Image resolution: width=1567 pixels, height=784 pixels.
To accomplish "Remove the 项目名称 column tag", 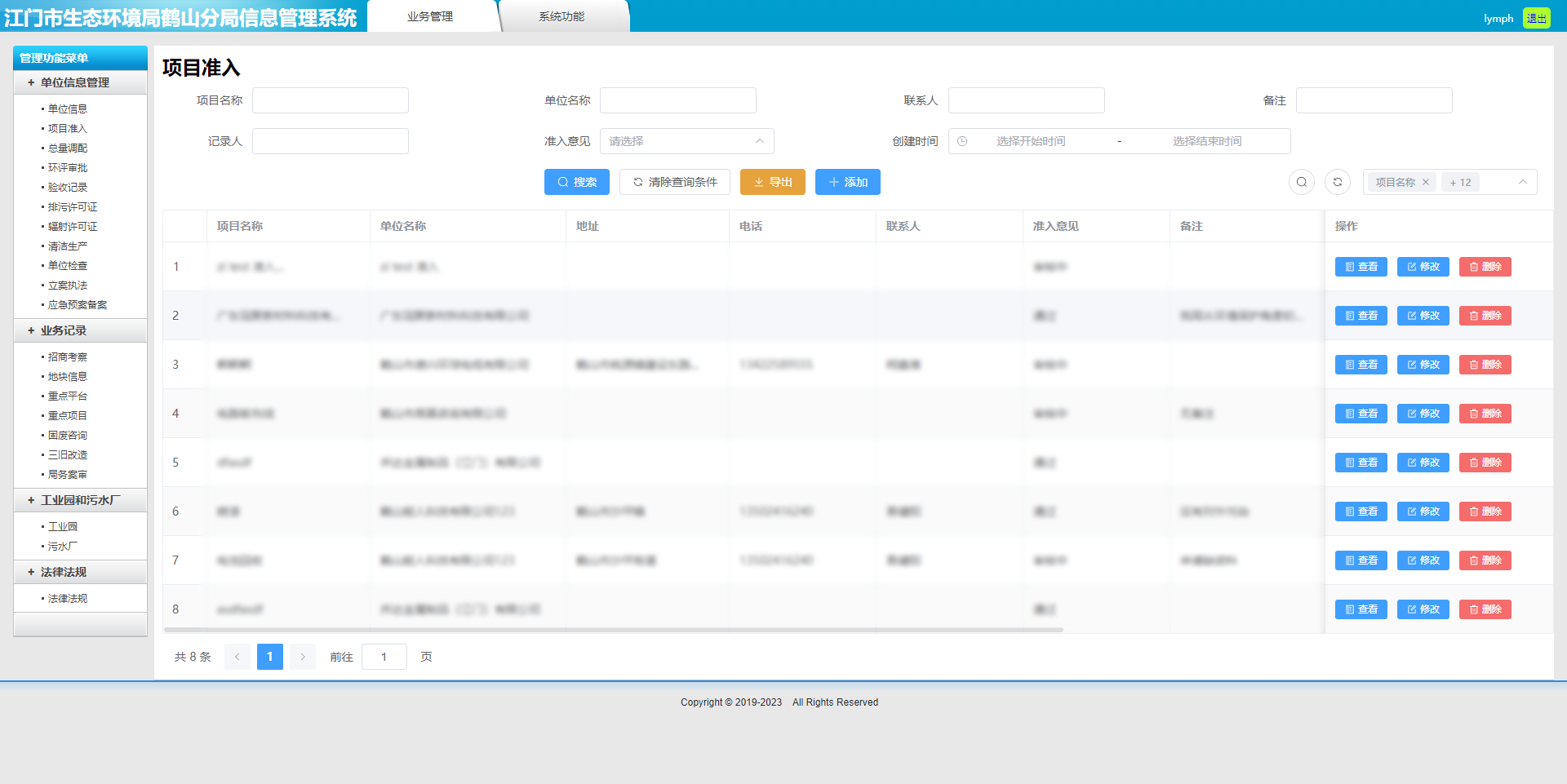I will point(1426,182).
